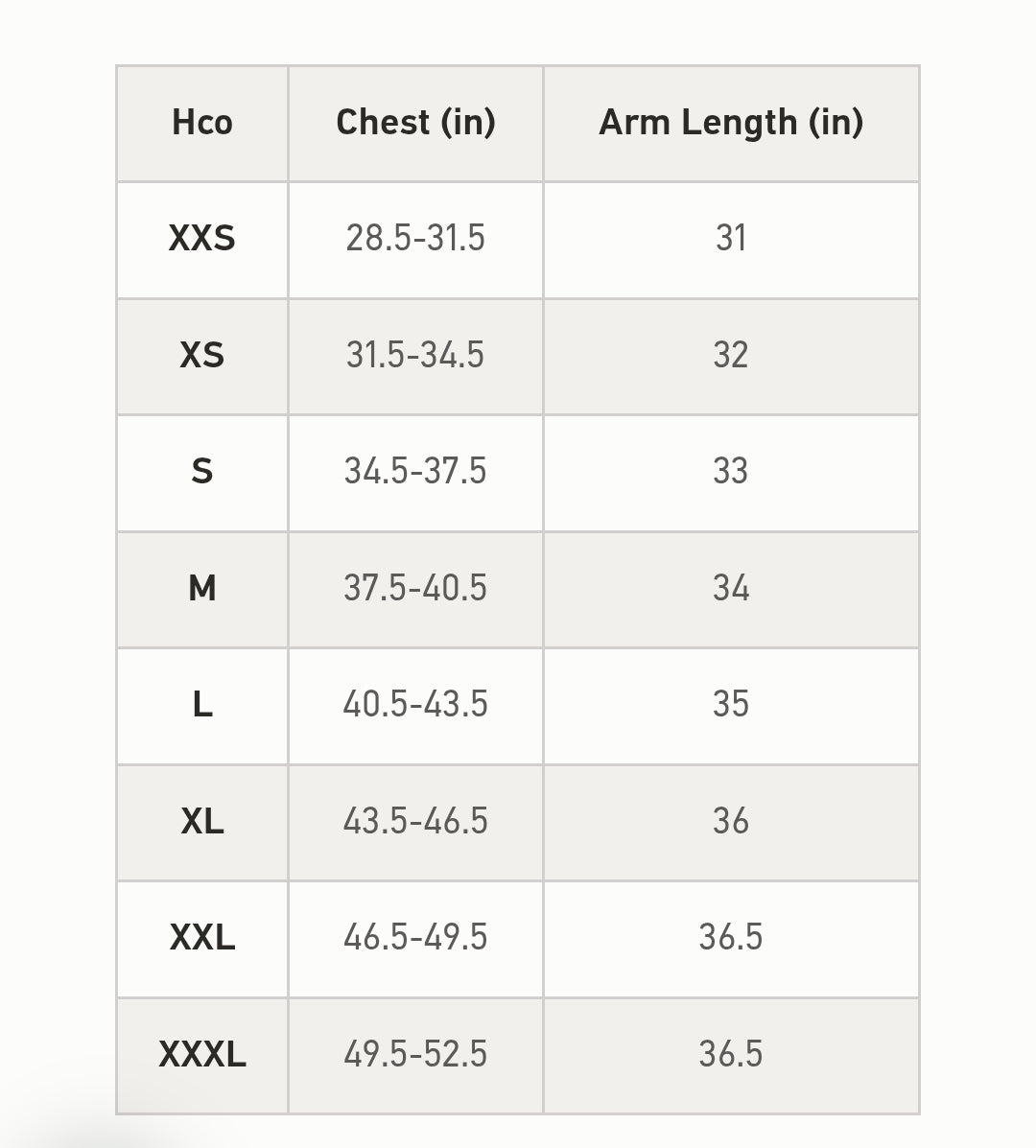
Task: Click chest range 49.5-52.5
Action: click(x=415, y=1054)
